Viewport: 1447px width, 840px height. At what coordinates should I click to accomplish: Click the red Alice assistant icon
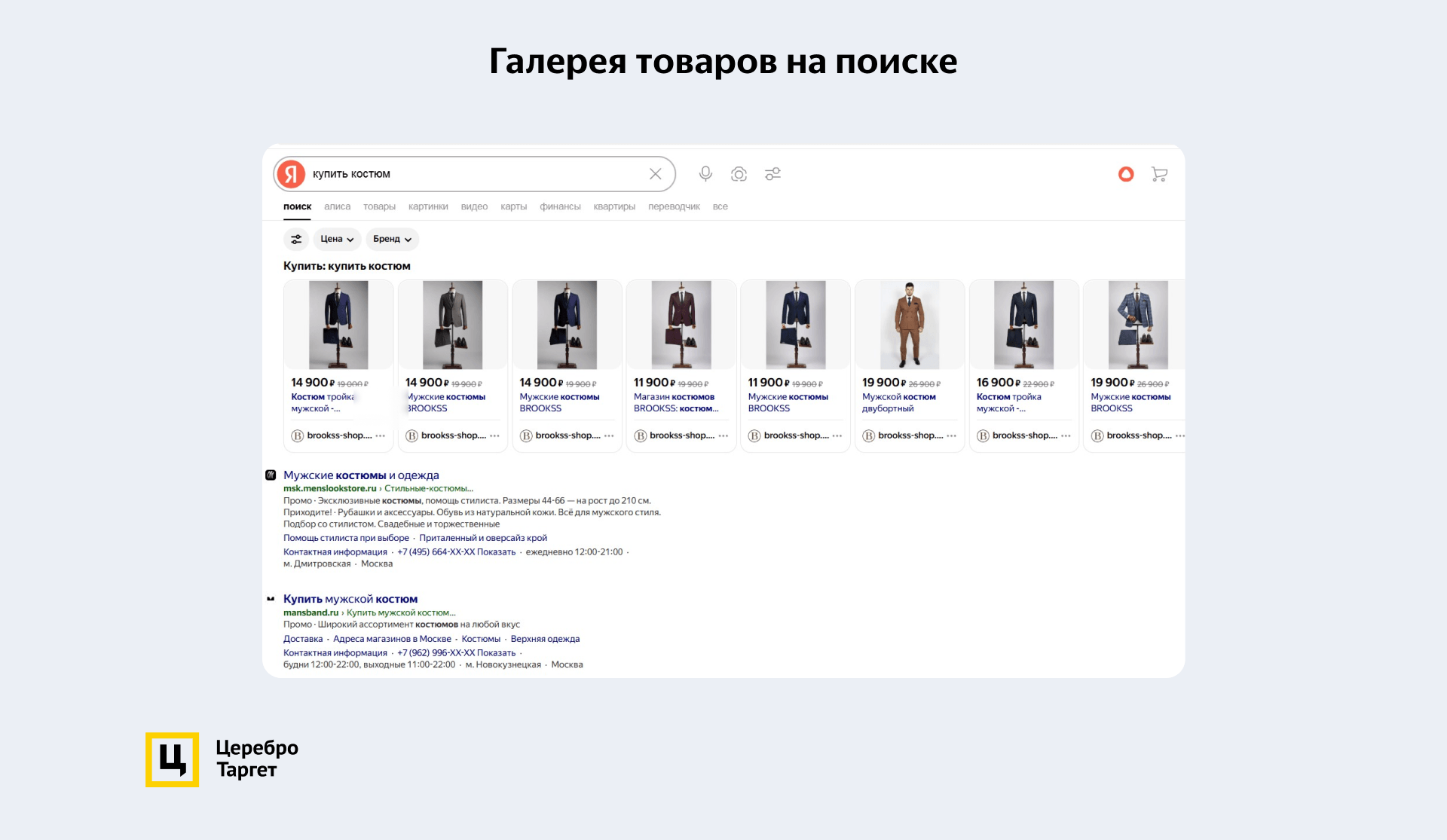[x=1126, y=174]
